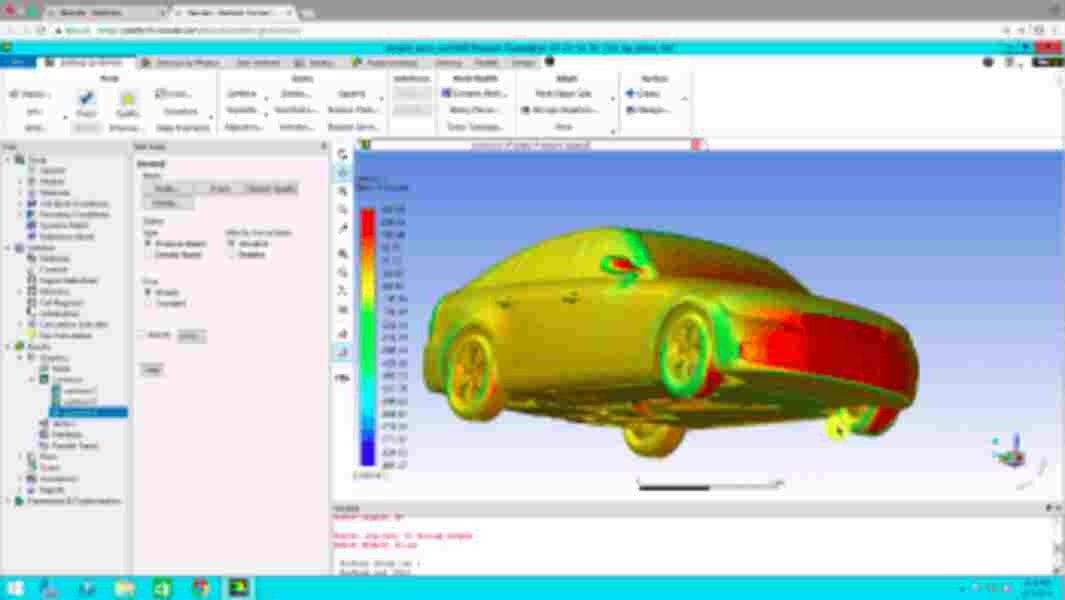Collapse the Solution tree node
This screenshot has width=1065, height=600.
tap(8, 247)
